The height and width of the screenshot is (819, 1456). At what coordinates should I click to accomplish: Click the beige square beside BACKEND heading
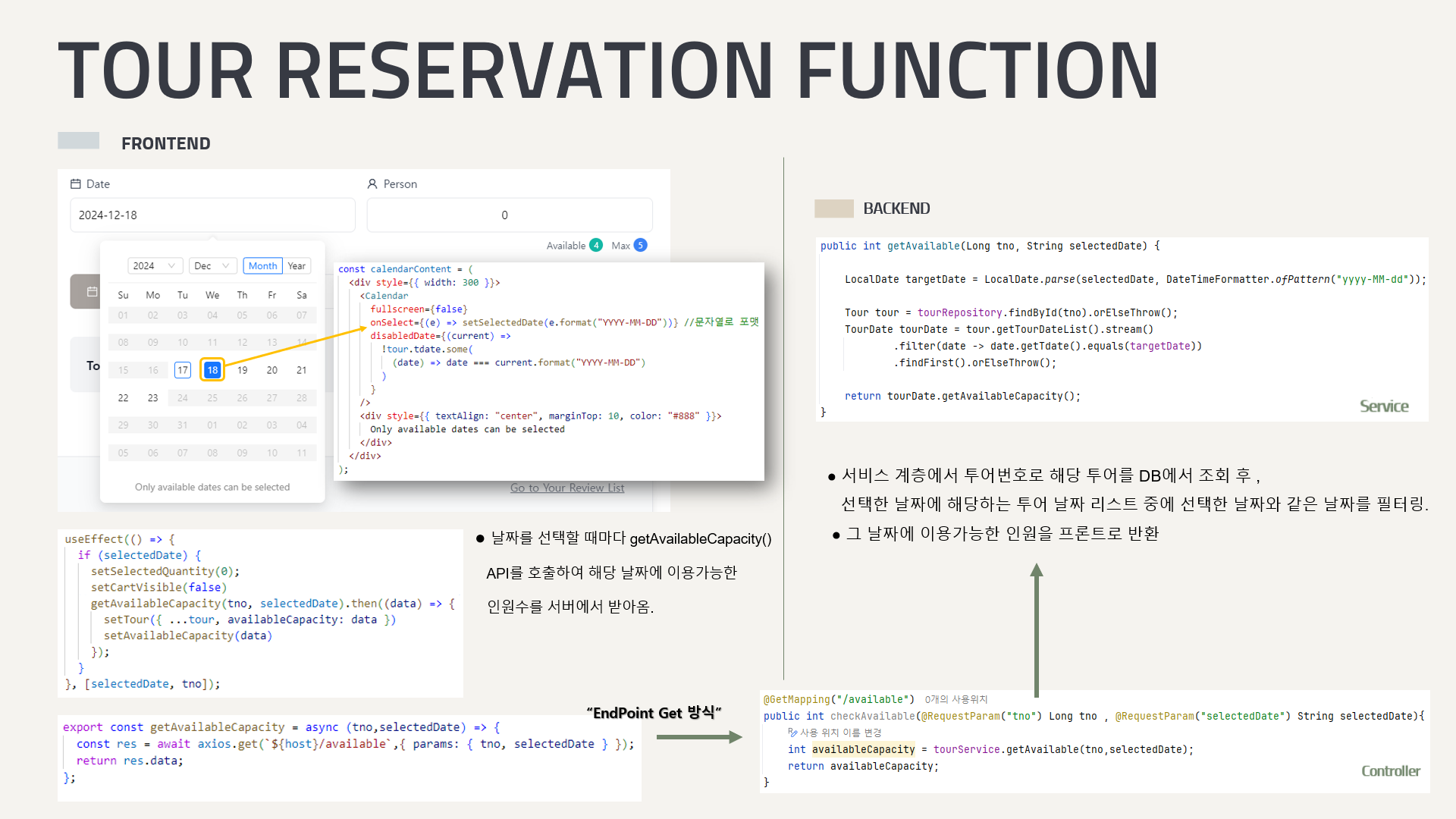[834, 209]
